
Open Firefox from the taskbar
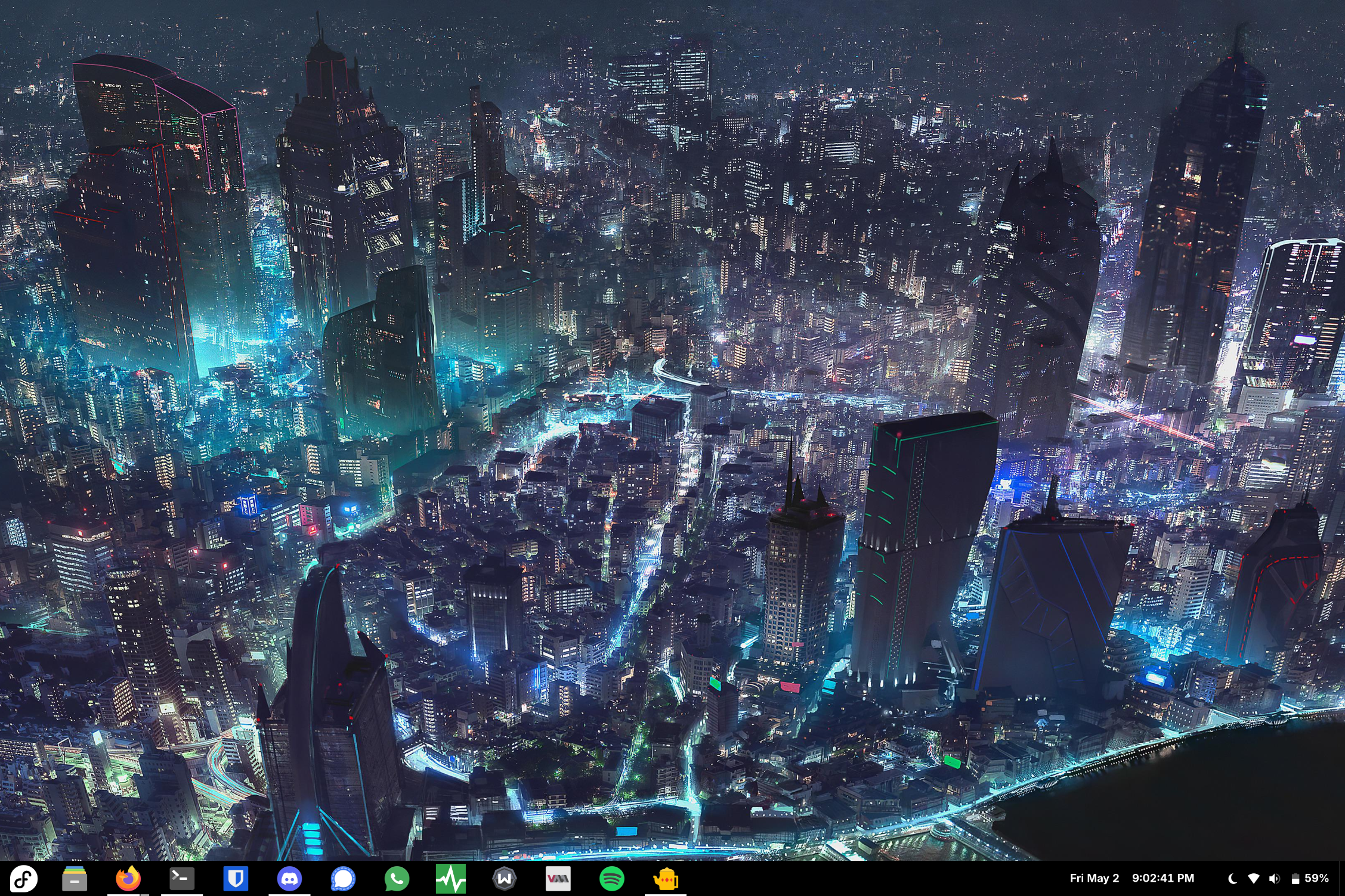coord(128,878)
